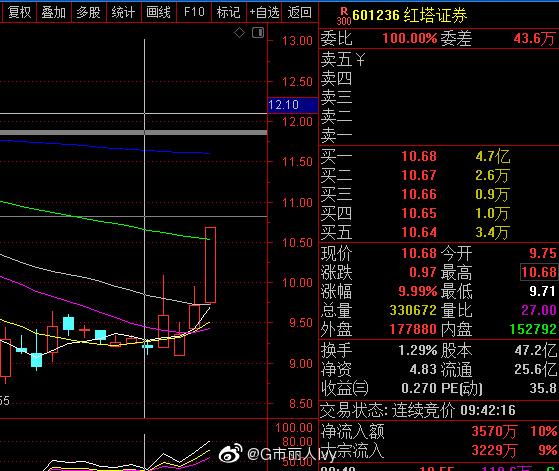Open the 统计 statistics tool
The image size is (559, 471).
coord(123,12)
